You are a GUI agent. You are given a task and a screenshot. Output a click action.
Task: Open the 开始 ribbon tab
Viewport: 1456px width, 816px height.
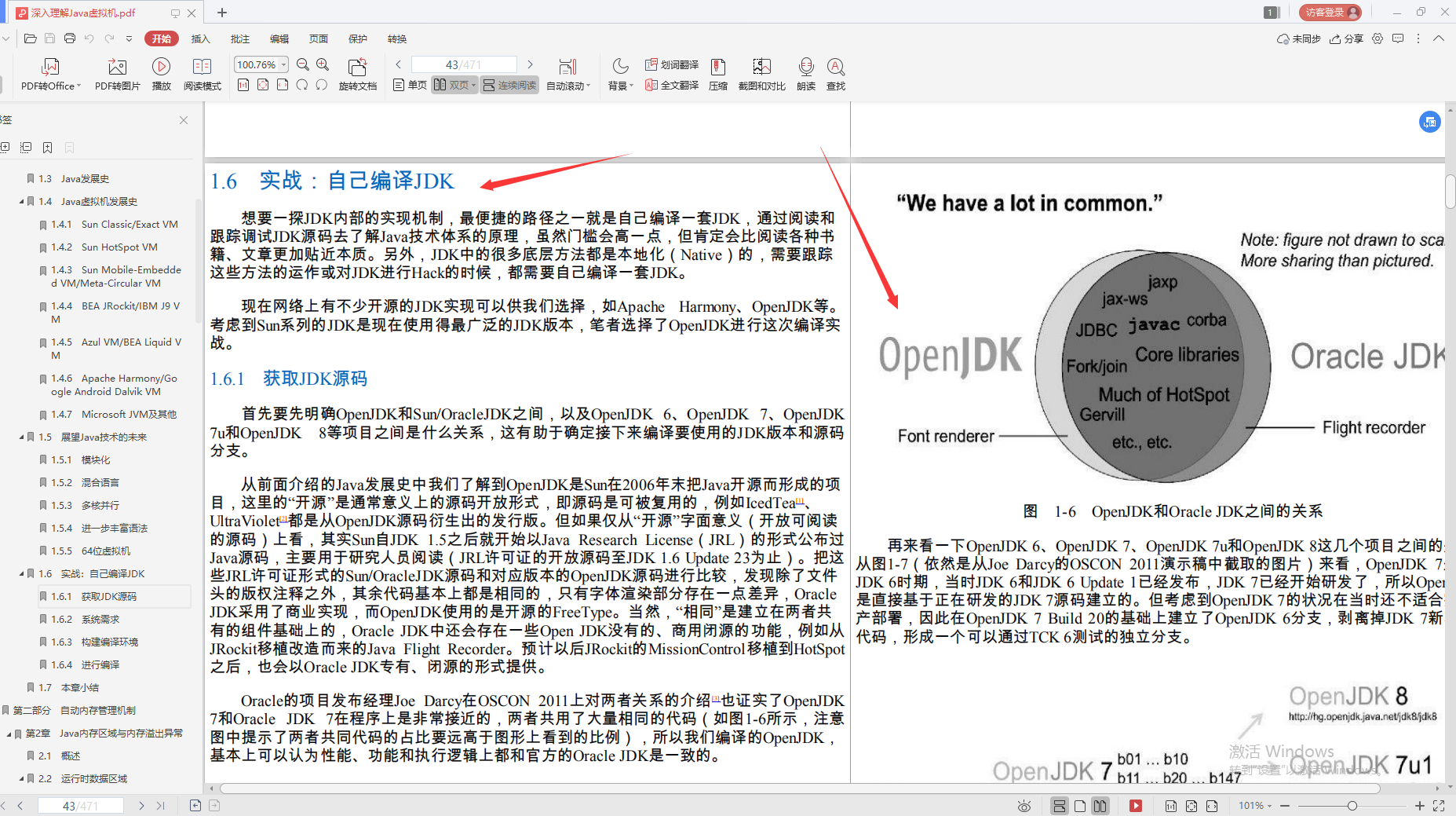tap(162, 38)
